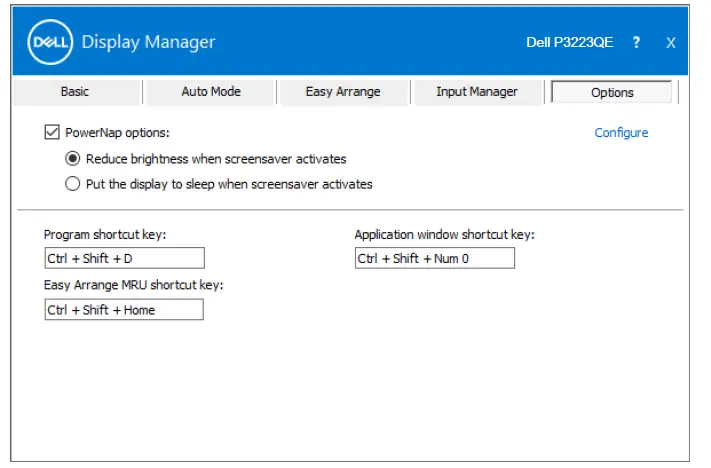Click the Program shortcut key field
This screenshot has height=468, width=711.
(x=125, y=258)
